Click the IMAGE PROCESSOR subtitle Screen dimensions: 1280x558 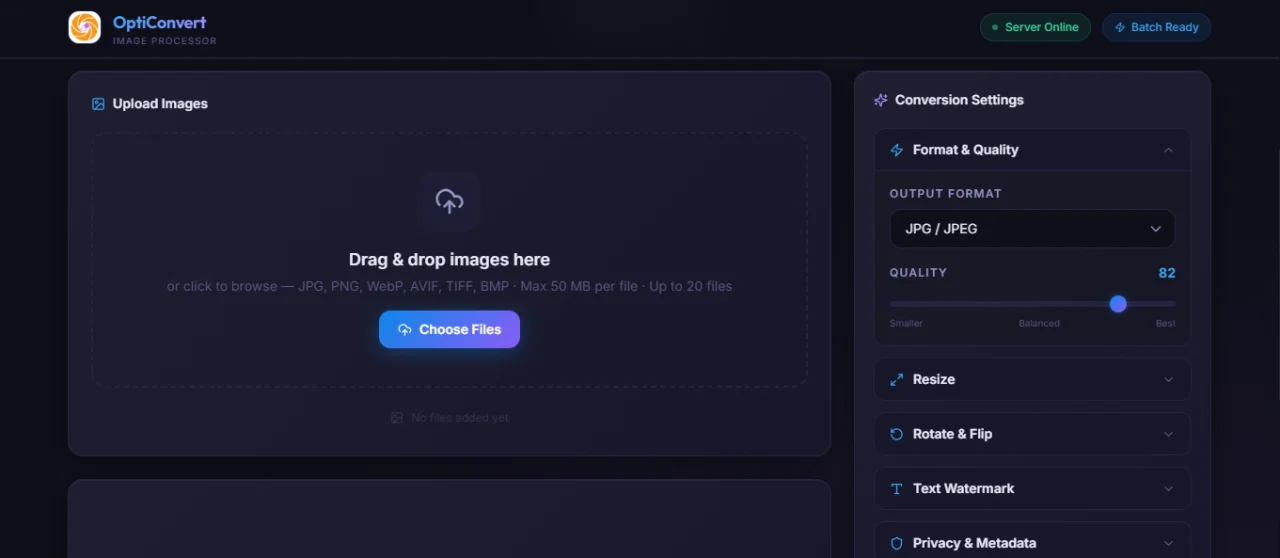[165, 41]
